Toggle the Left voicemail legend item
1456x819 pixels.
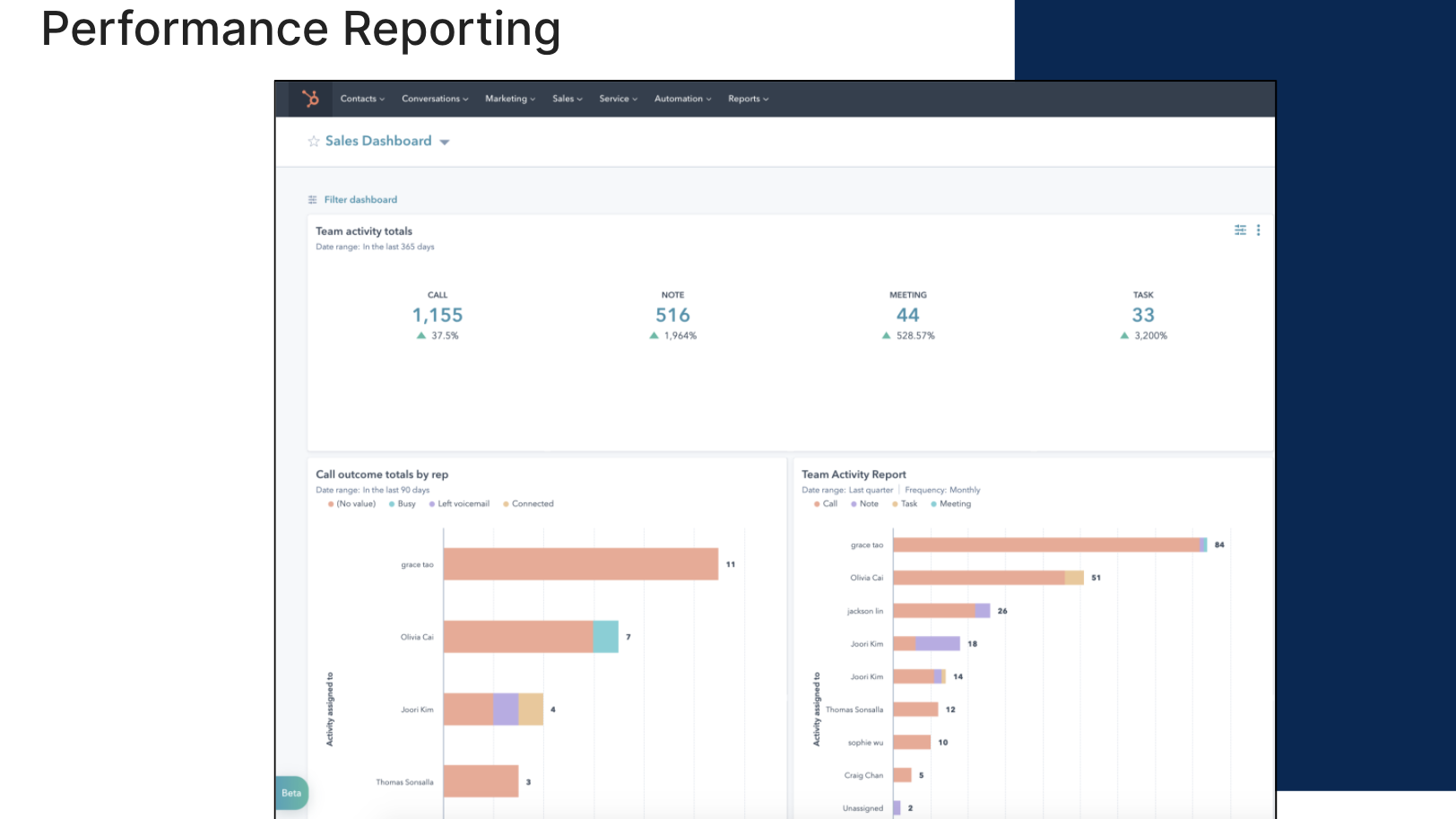pyautogui.click(x=462, y=503)
